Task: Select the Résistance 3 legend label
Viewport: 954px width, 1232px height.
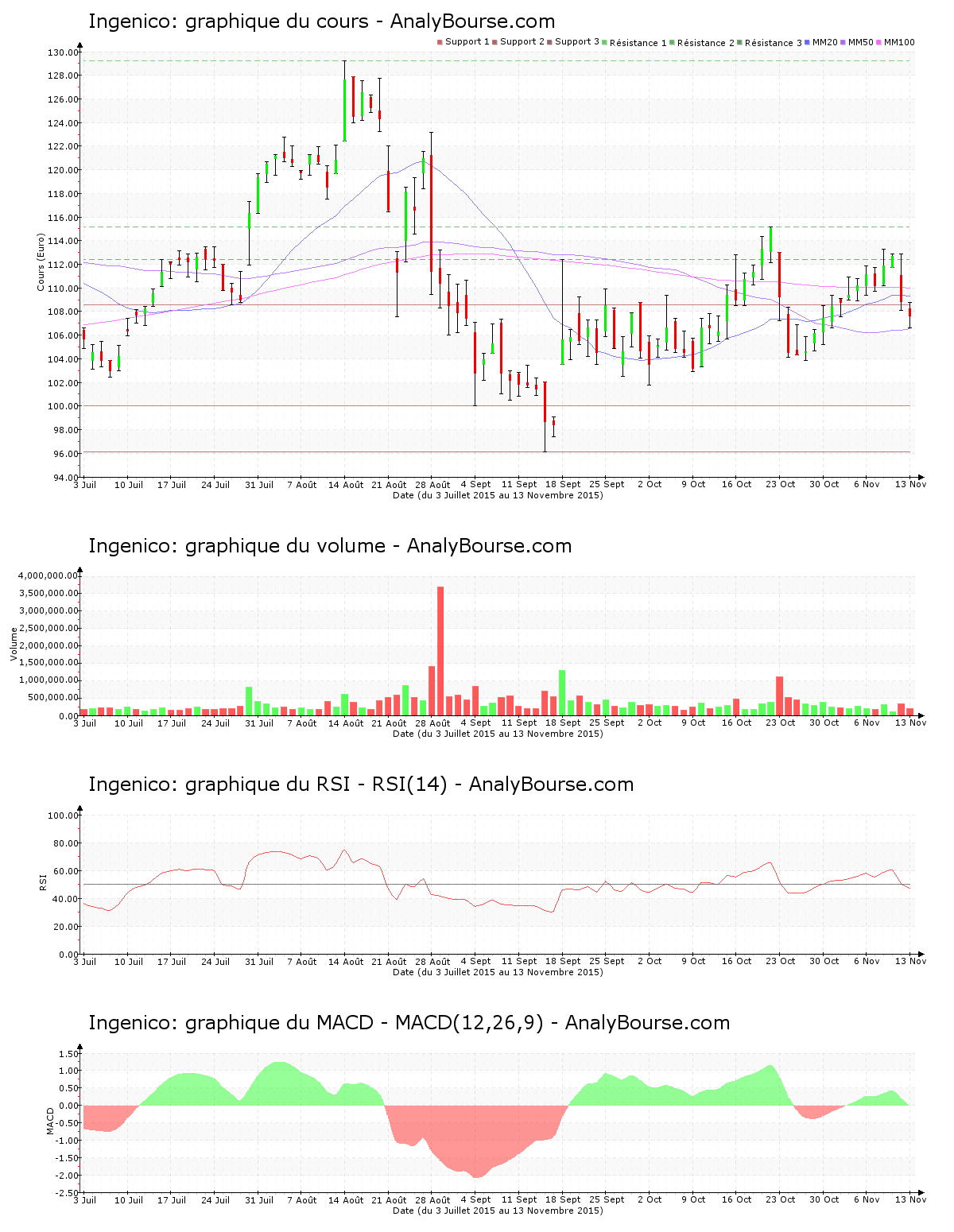Action: (774, 43)
